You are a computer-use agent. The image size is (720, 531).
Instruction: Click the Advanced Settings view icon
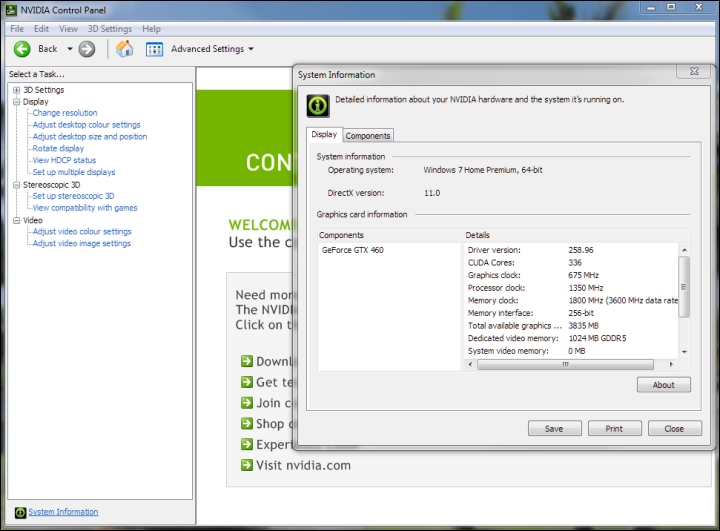pos(154,49)
